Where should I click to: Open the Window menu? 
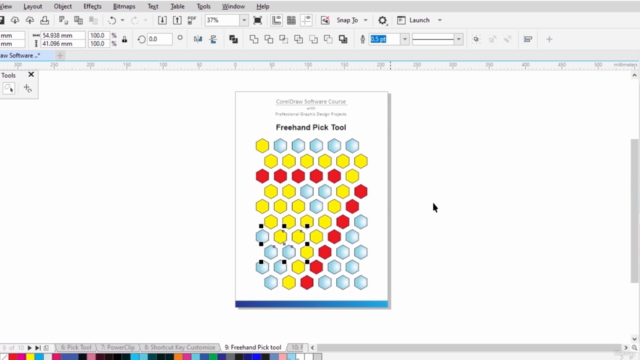[233, 7]
